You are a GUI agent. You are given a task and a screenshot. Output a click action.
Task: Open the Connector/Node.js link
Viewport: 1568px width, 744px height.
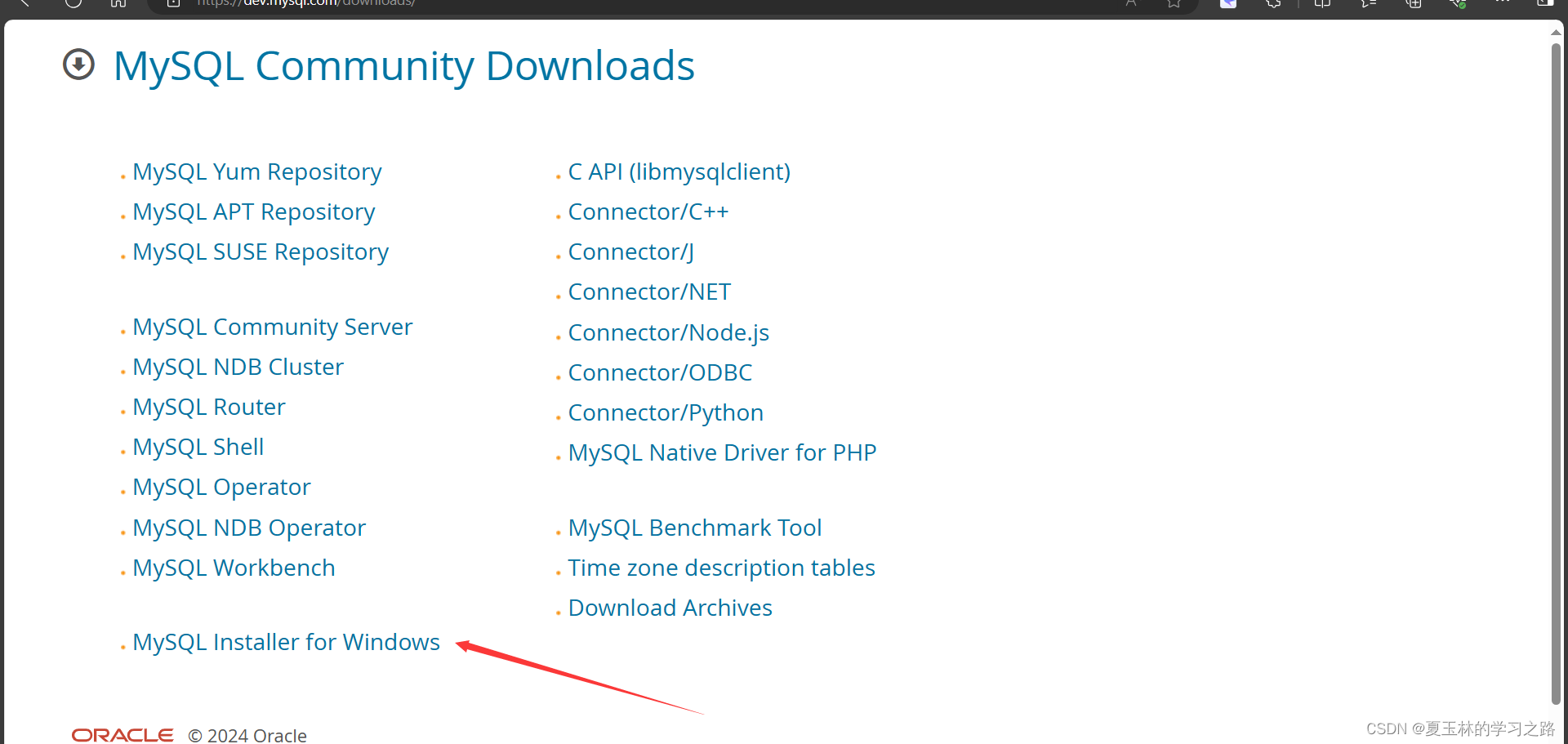point(668,333)
